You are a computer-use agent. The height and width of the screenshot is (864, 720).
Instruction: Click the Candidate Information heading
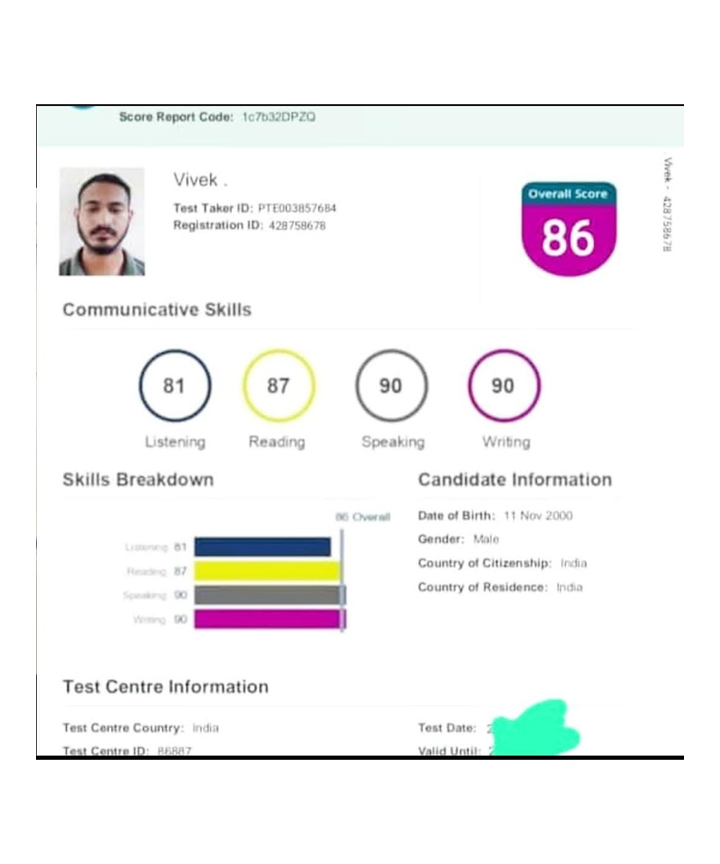tap(514, 480)
